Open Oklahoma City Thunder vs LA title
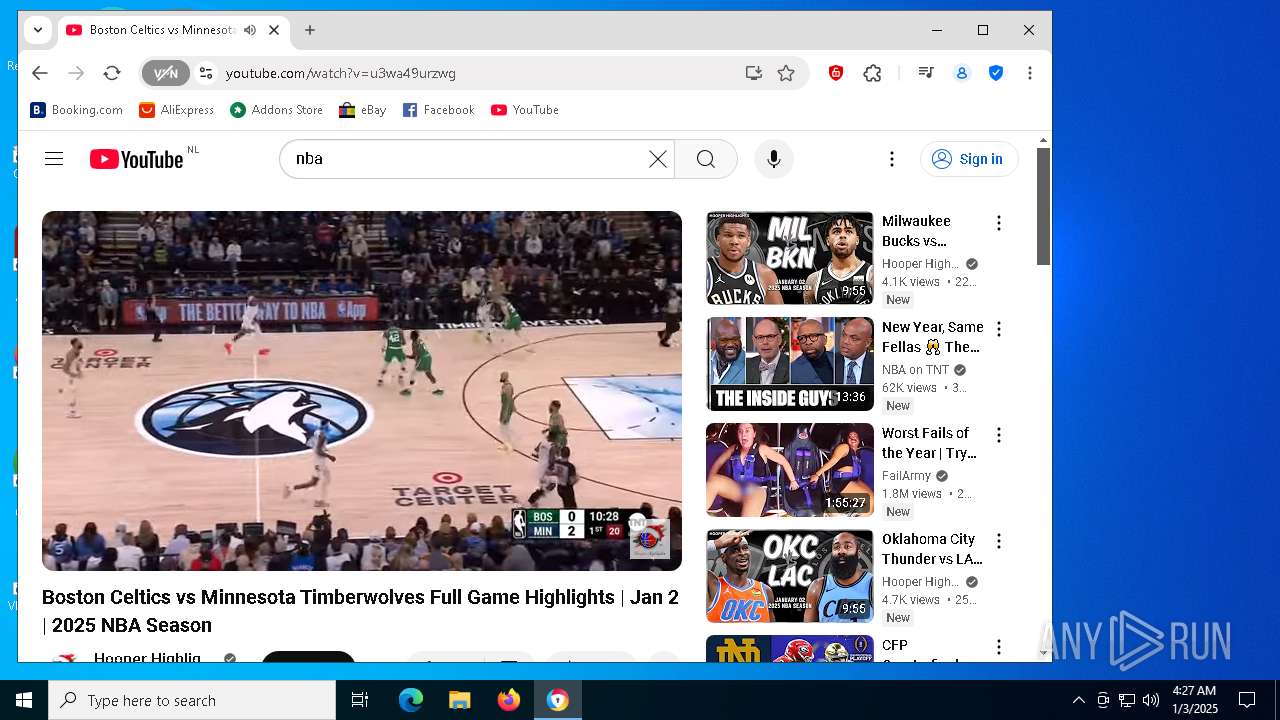 (x=932, y=549)
